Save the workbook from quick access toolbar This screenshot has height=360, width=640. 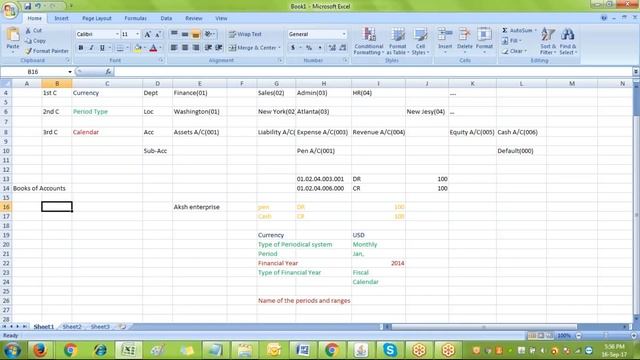pyautogui.click(x=27, y=6)
